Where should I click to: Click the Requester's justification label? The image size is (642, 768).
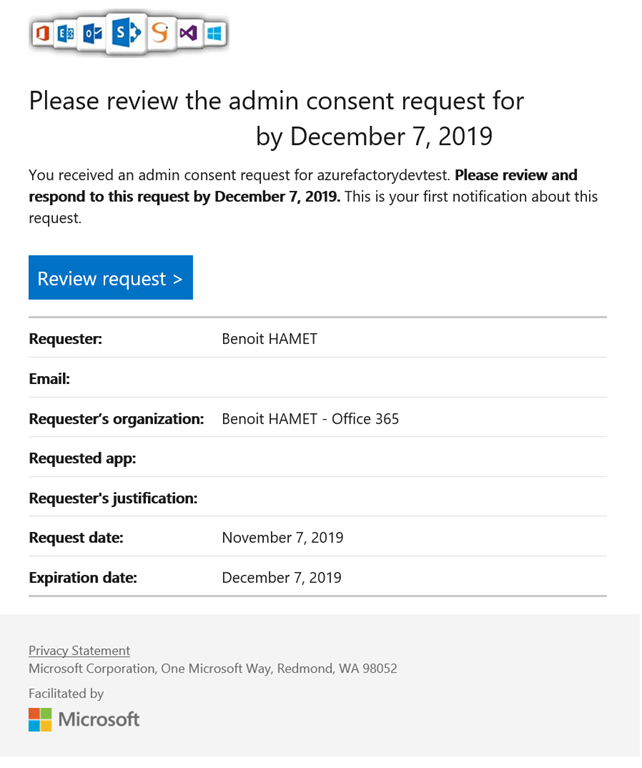[113, 498]
